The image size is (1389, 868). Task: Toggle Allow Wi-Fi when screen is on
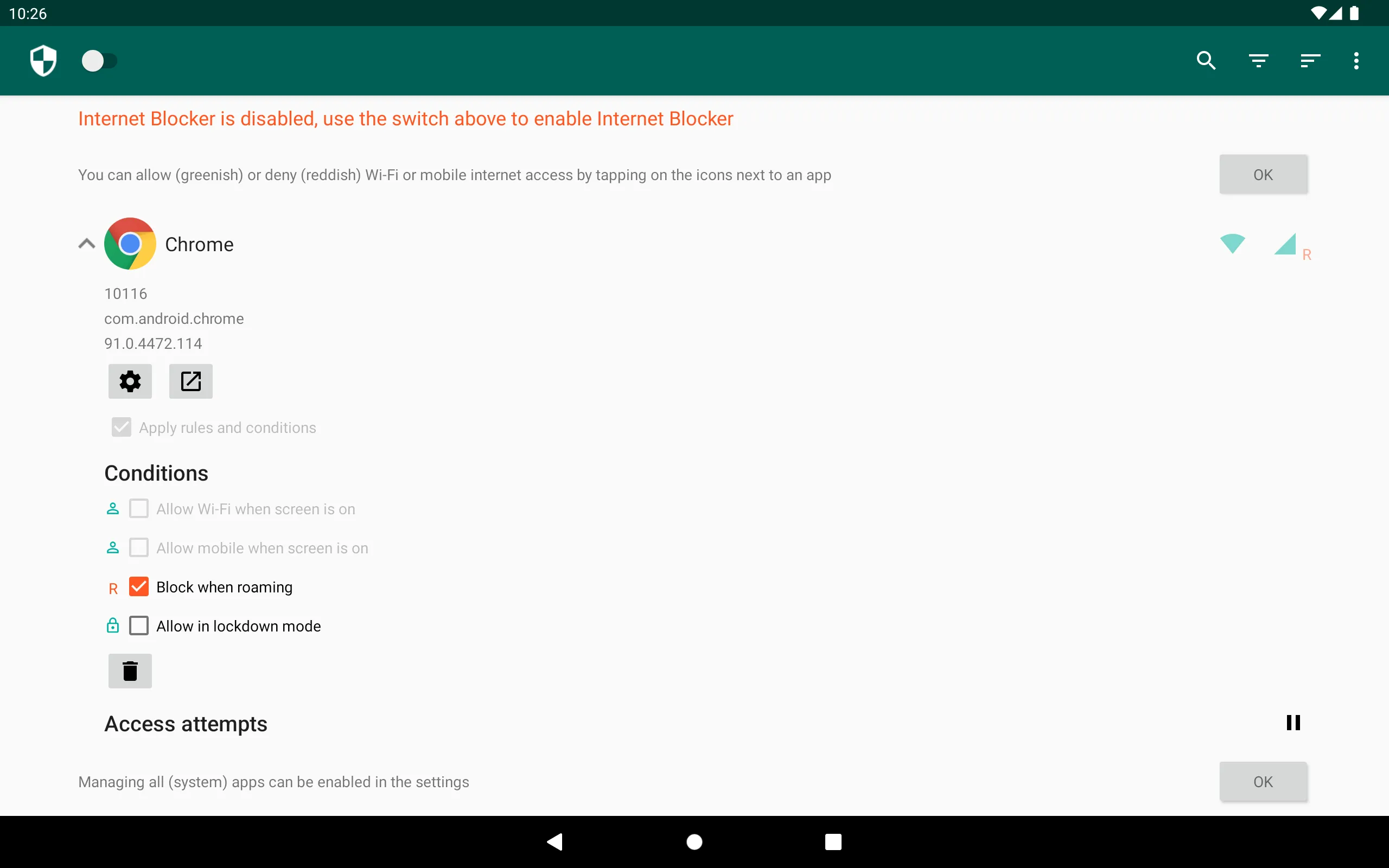(138, 509)
